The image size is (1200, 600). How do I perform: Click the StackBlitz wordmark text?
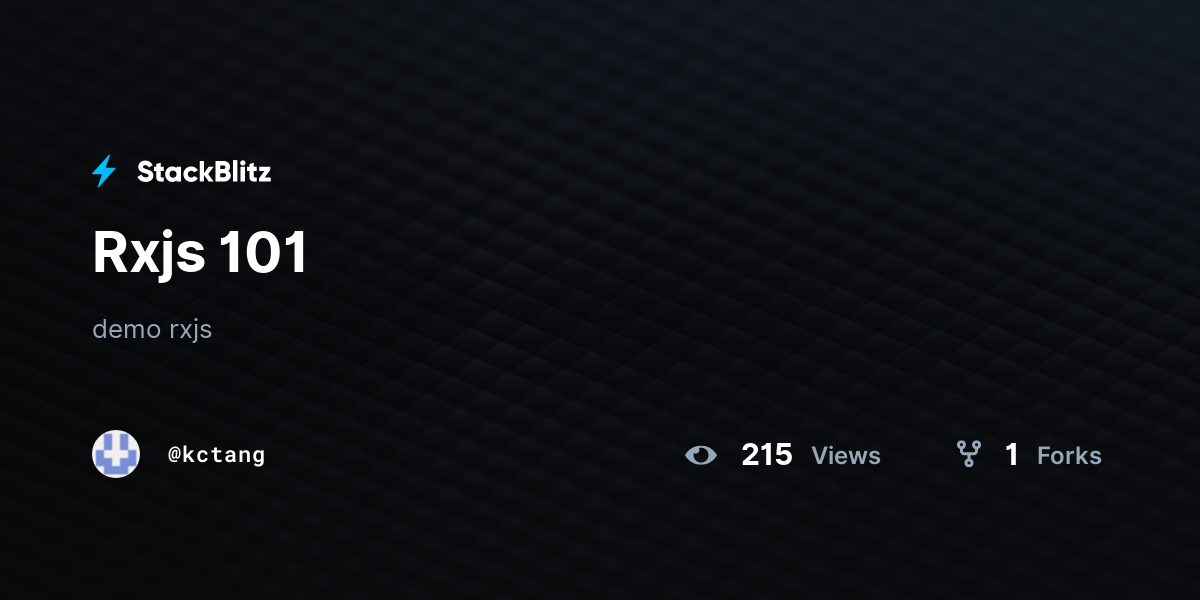(x=204, y=172)
